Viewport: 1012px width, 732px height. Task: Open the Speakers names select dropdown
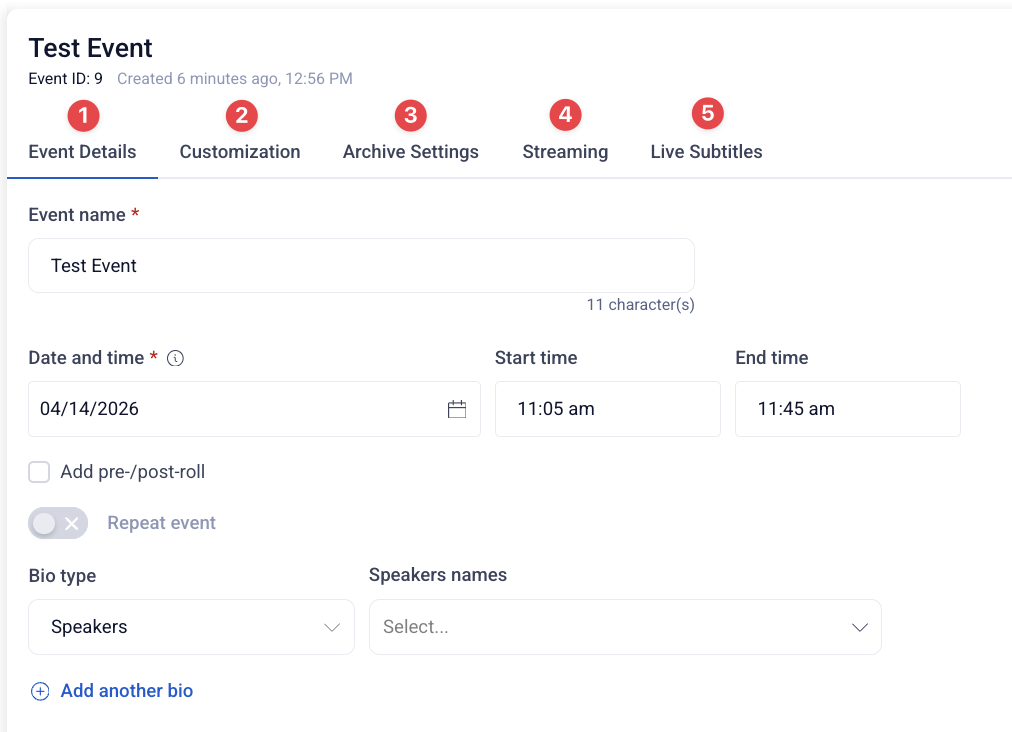tap(625, 627)
